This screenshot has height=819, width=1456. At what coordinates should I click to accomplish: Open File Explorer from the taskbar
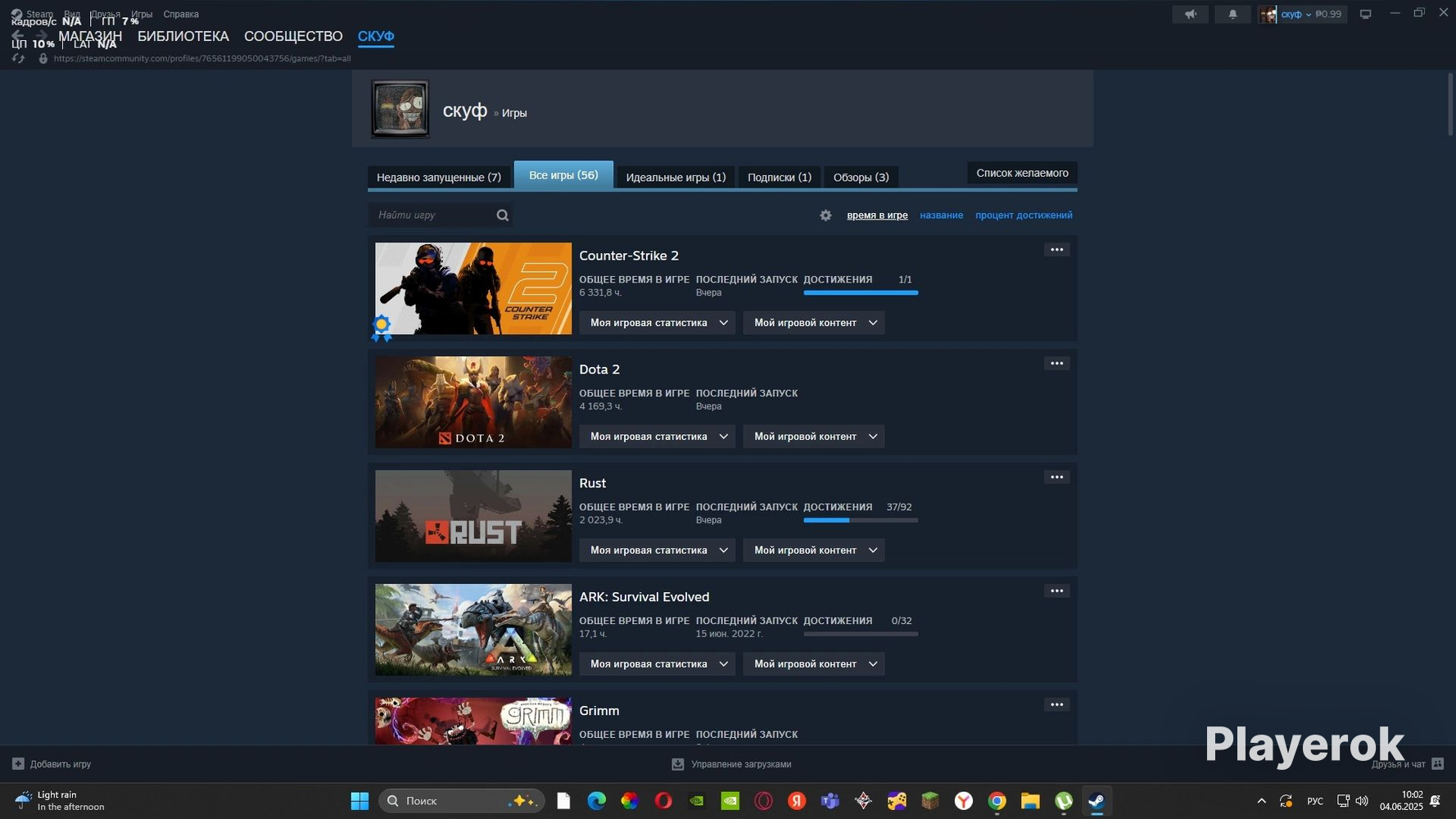1030,801
